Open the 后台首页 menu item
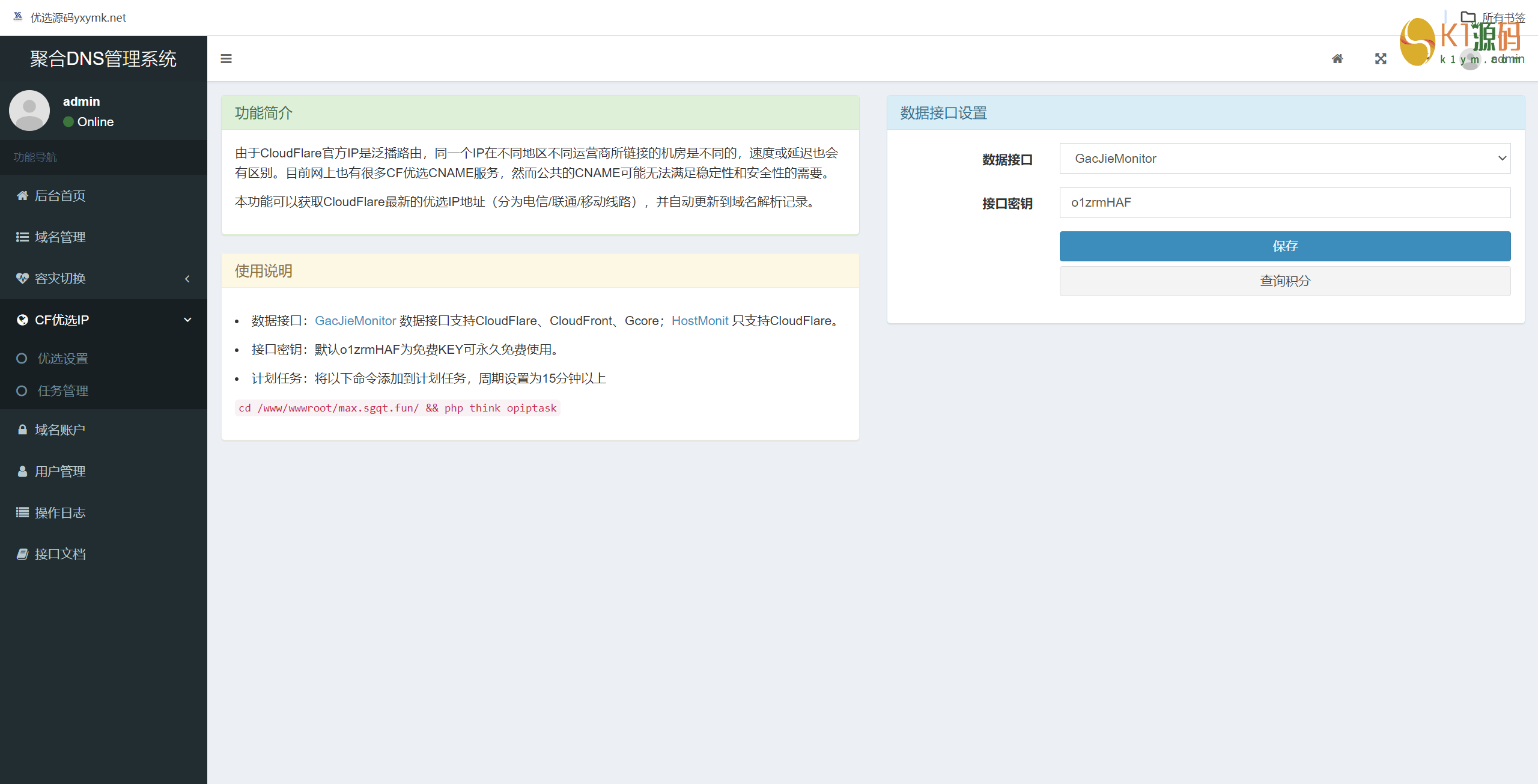The width and height of the screenshot is (1538, 784). 60,196
